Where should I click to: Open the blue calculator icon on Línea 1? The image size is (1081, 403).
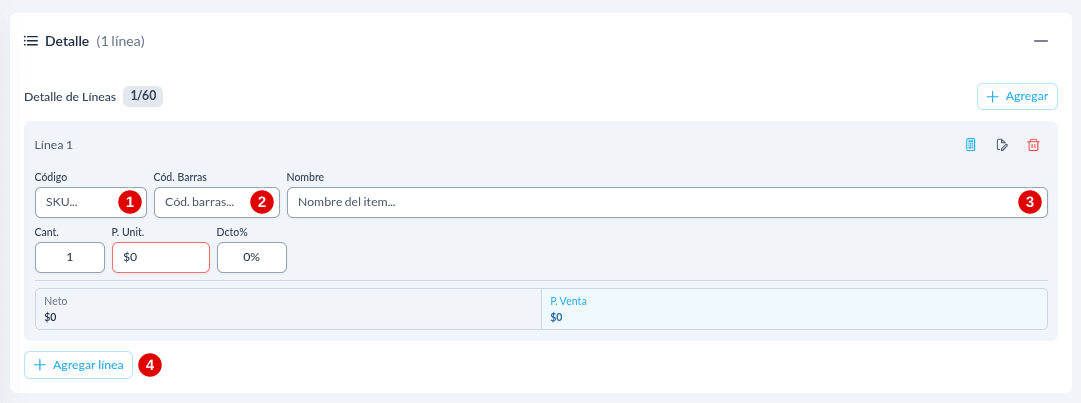point(971,145)
